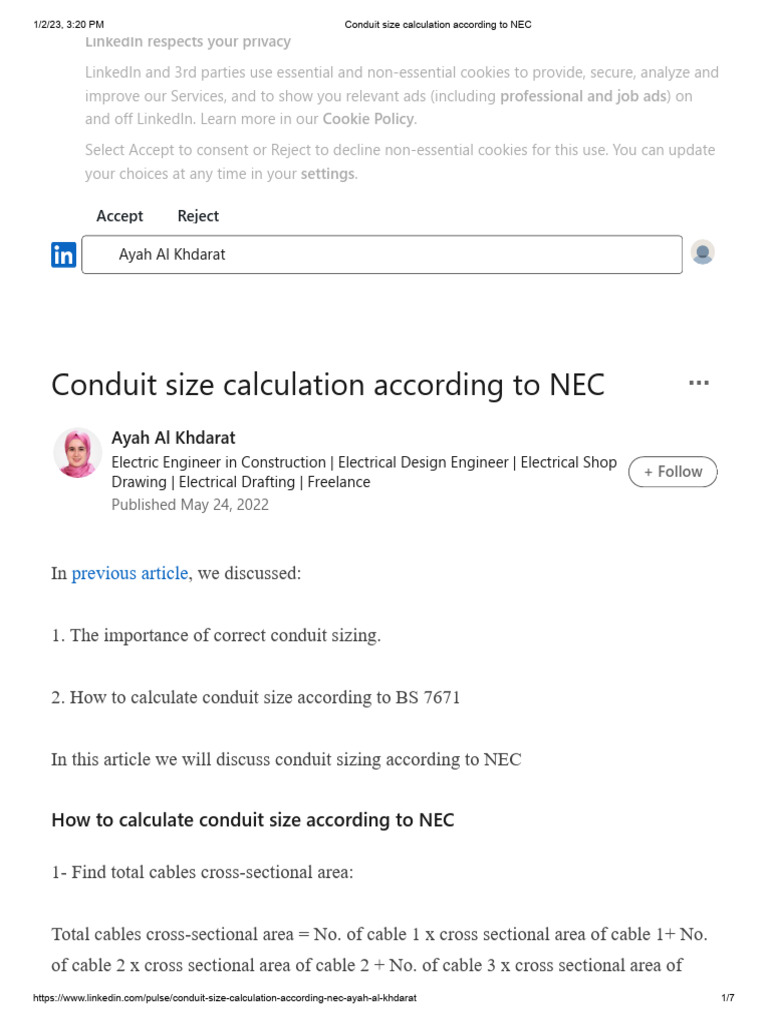Click the linkedin.com/pulse URL in footer
Image resolution: width=768 pixels, height=1024 pixels.
pyautogui.click(x=225, y=998)
